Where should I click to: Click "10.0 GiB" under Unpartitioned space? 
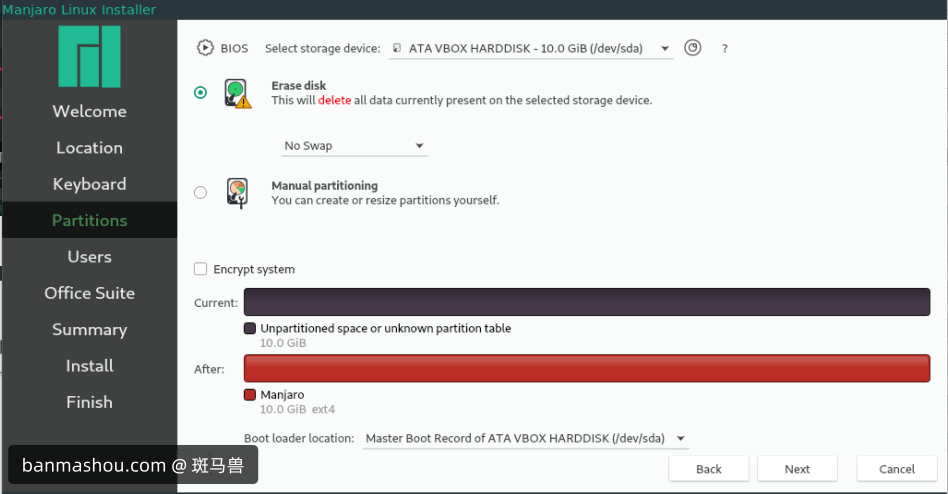click(283, 343)
